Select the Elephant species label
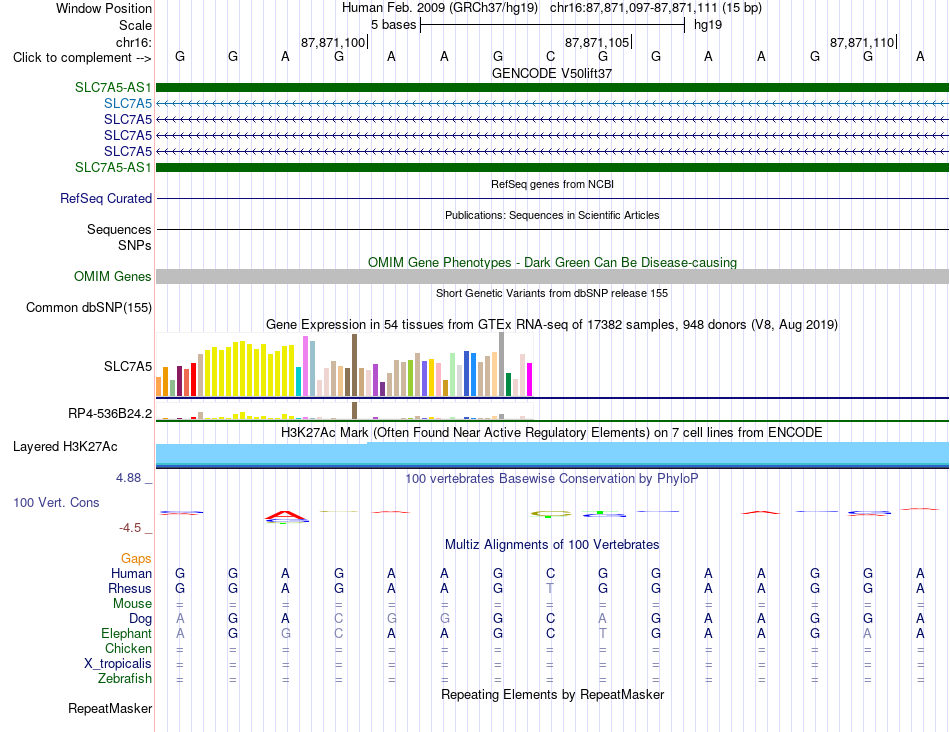Image resolution: width=950 pixels, height=732 pixels. click(x=127, y=633)
